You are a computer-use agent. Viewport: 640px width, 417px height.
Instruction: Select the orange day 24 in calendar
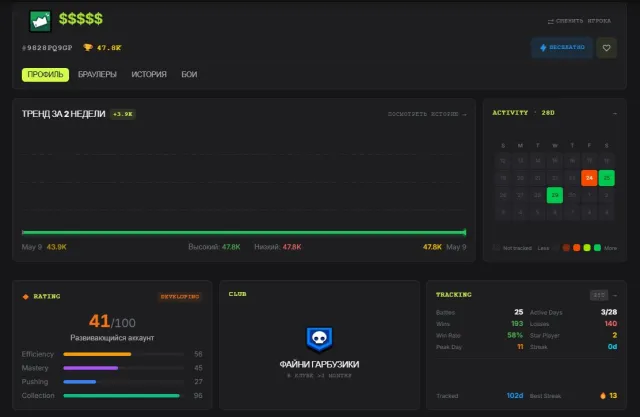pyautogui.click(x=589, y=178)
